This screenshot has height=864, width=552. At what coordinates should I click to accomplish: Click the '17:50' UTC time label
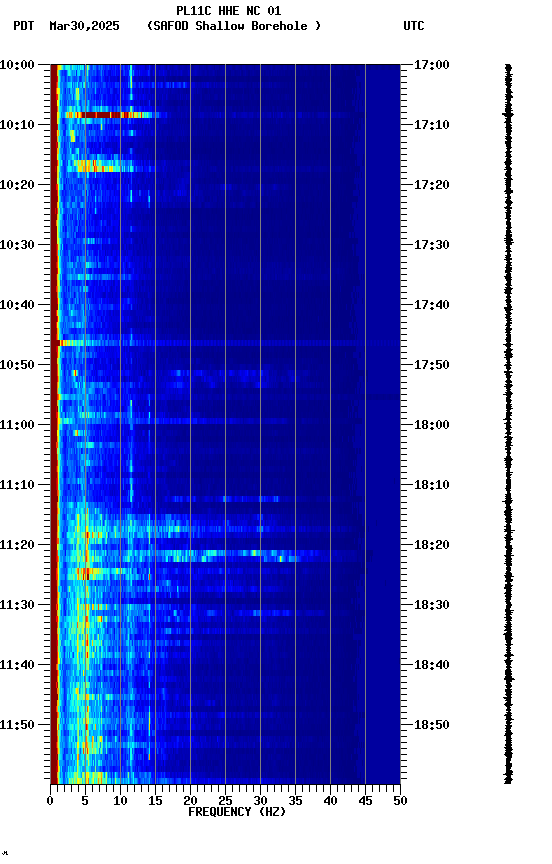pyautogui.click(x=432, y=365)
